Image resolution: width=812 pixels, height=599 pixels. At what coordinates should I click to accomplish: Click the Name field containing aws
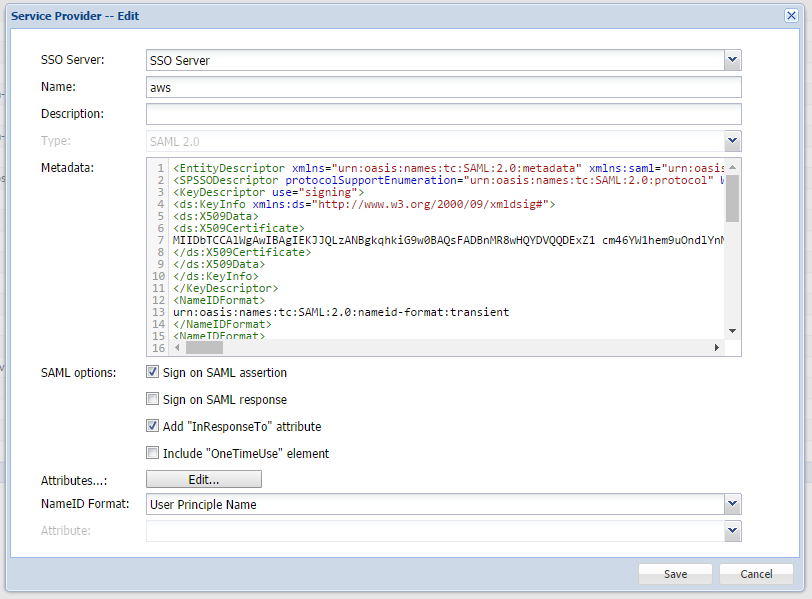[x=443, y=88]
